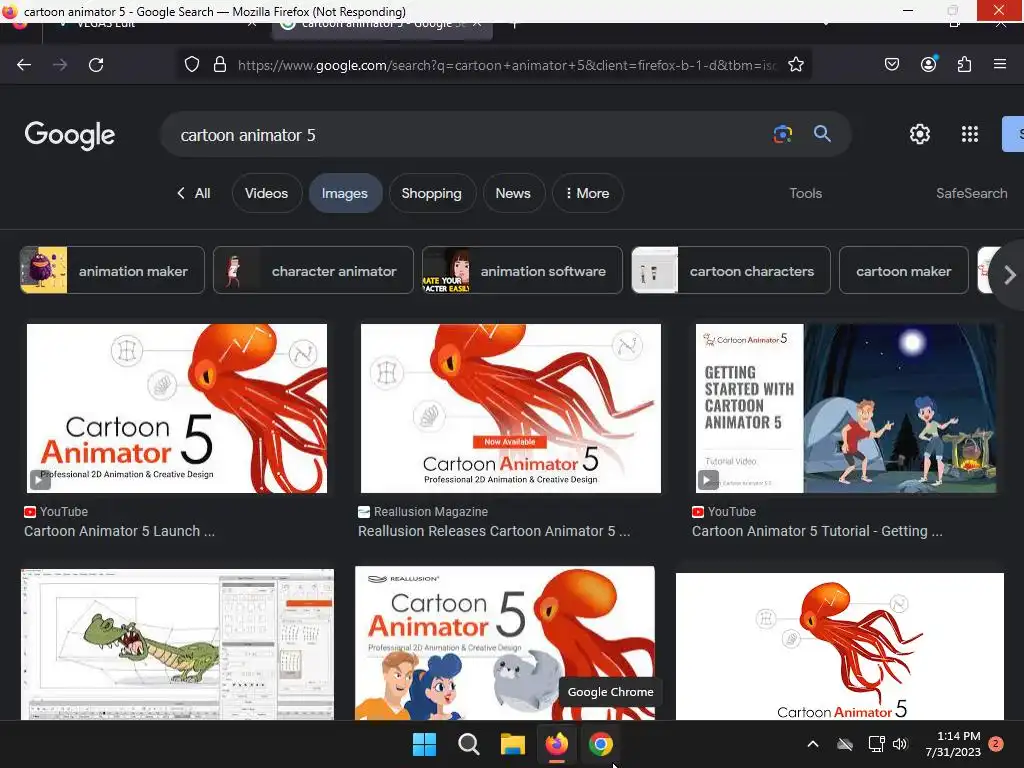Save page to Pocket

[891, 64]
